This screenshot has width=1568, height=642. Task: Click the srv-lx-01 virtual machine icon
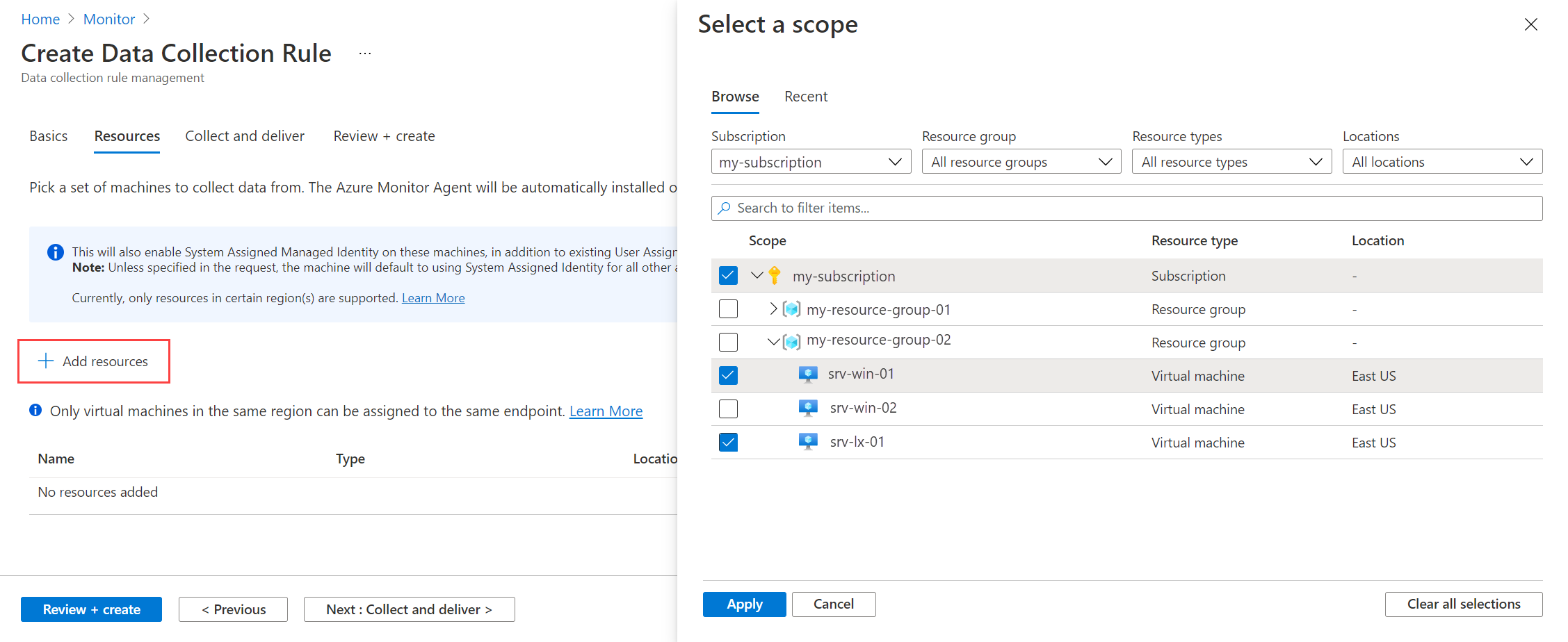(x=807, y=442)
